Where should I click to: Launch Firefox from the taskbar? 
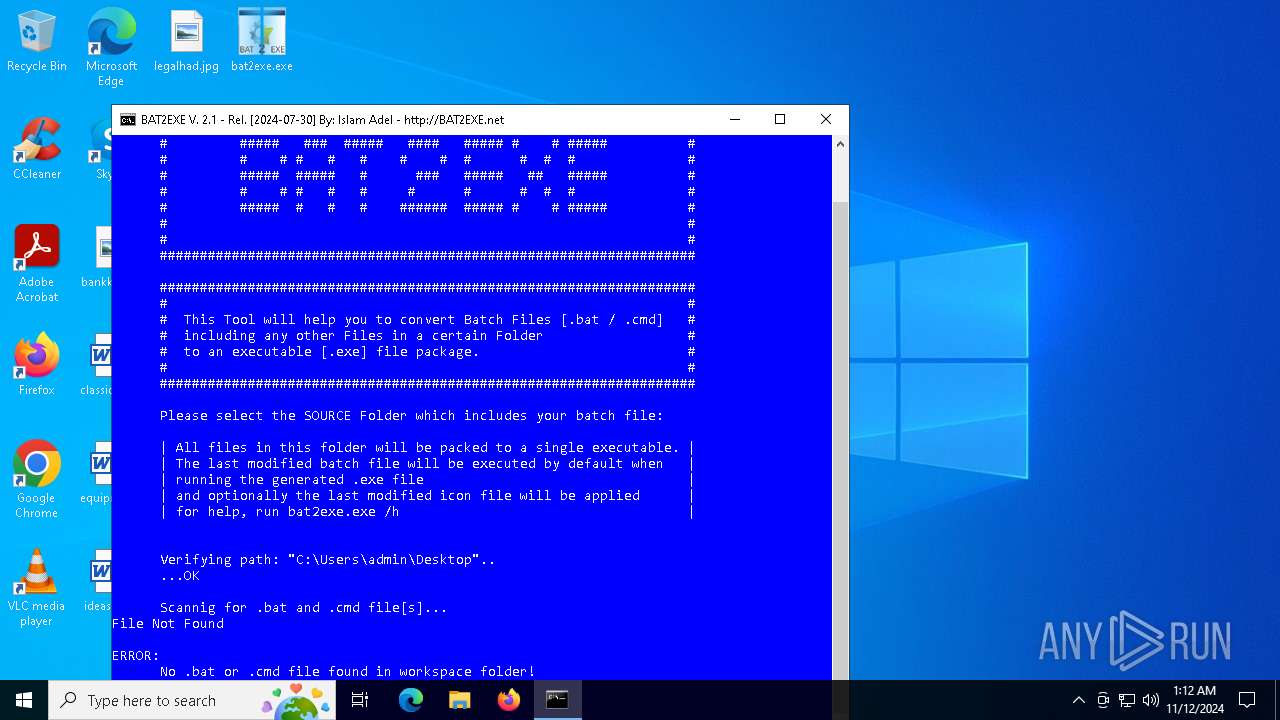coord(508,700)
